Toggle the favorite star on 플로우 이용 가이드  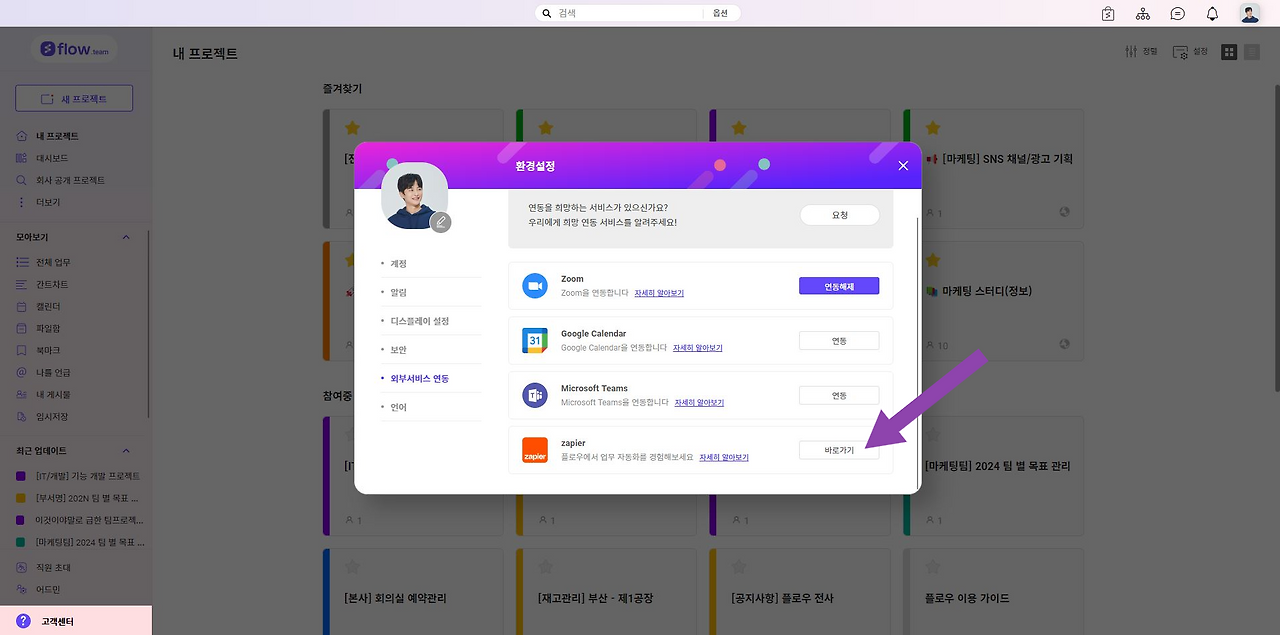(931, 566)
